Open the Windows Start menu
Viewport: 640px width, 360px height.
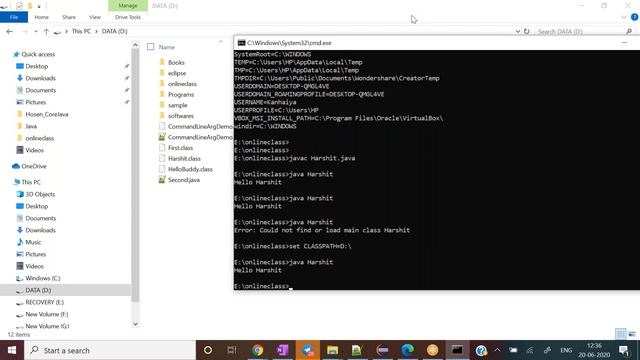pos(12,350)
